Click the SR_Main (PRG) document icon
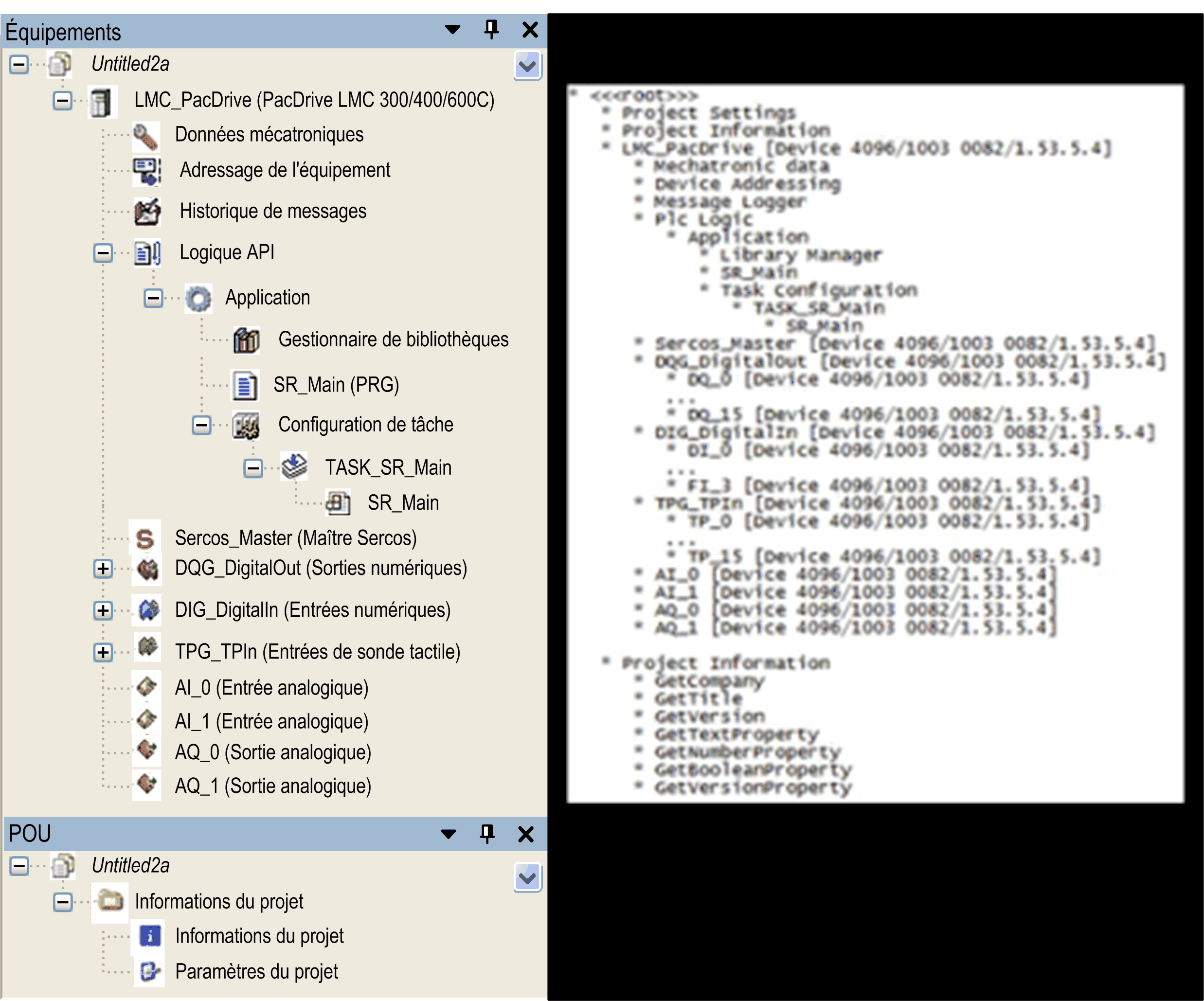This screenshot has height=1001, width=1204. point(245,385)
